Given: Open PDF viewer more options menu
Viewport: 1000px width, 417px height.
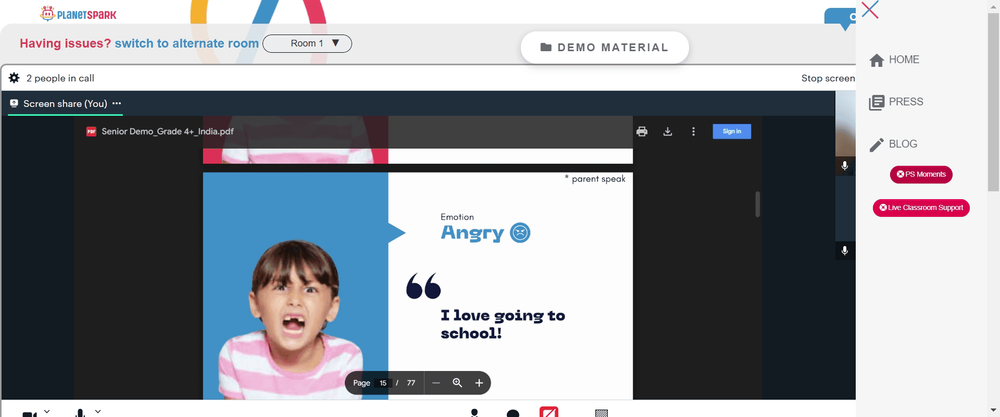Looking at the screenshot, I should point(693,131).
